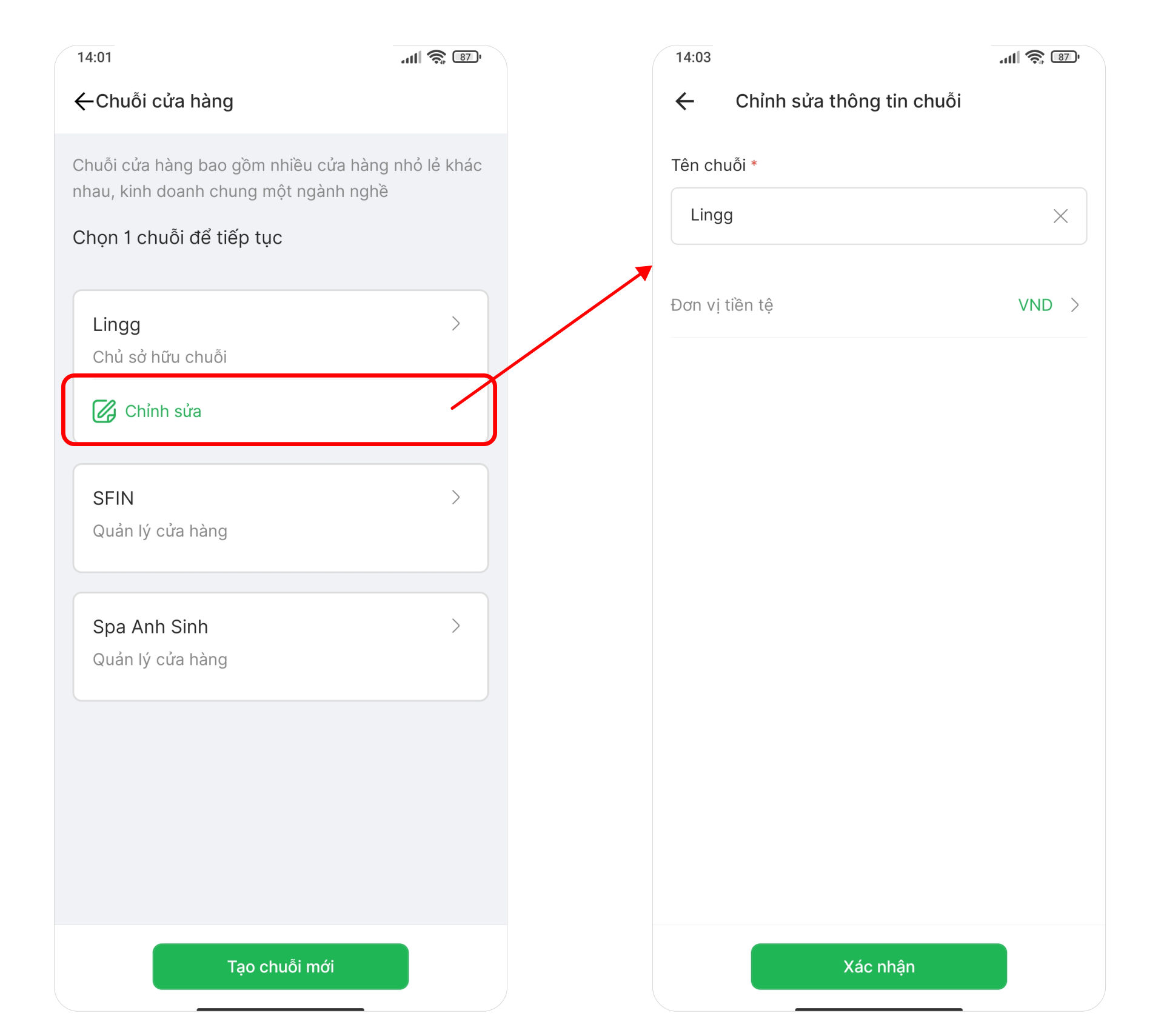Tap the green edit pencil icon
The height and width of the screenshot is (1036, 1164).
point(104,411)
